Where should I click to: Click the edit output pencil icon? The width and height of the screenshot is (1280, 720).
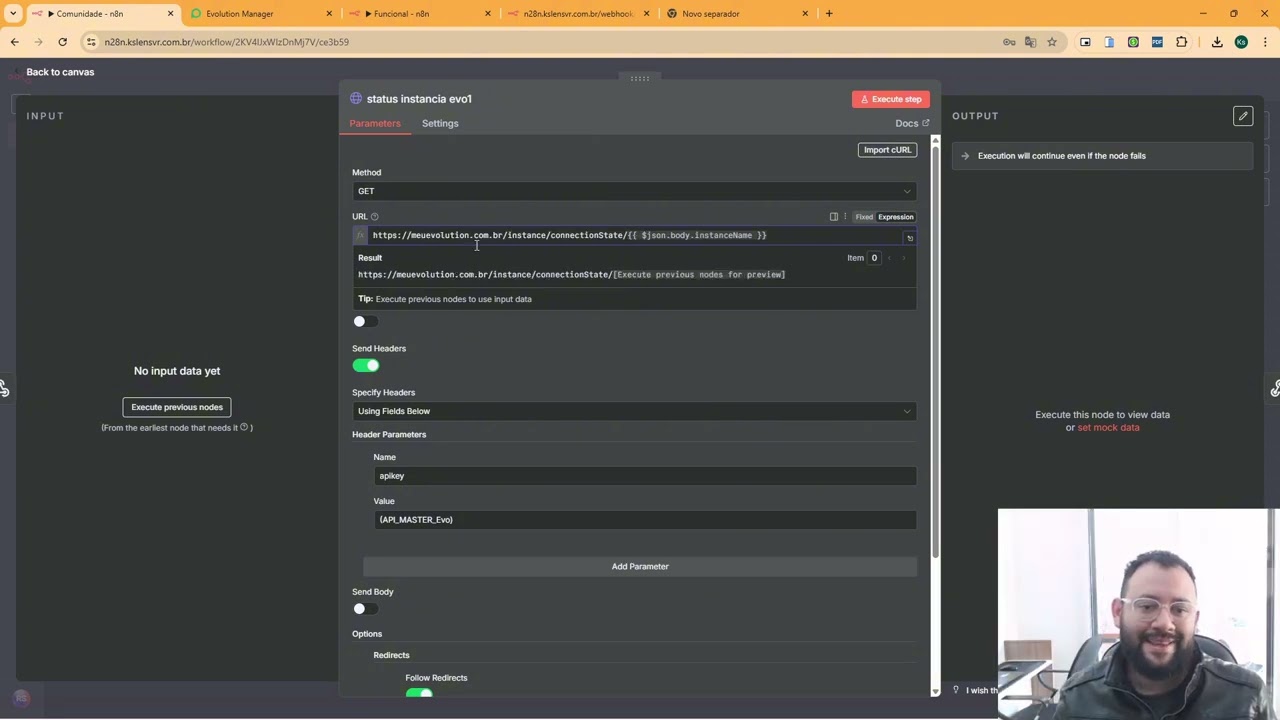1243,116
